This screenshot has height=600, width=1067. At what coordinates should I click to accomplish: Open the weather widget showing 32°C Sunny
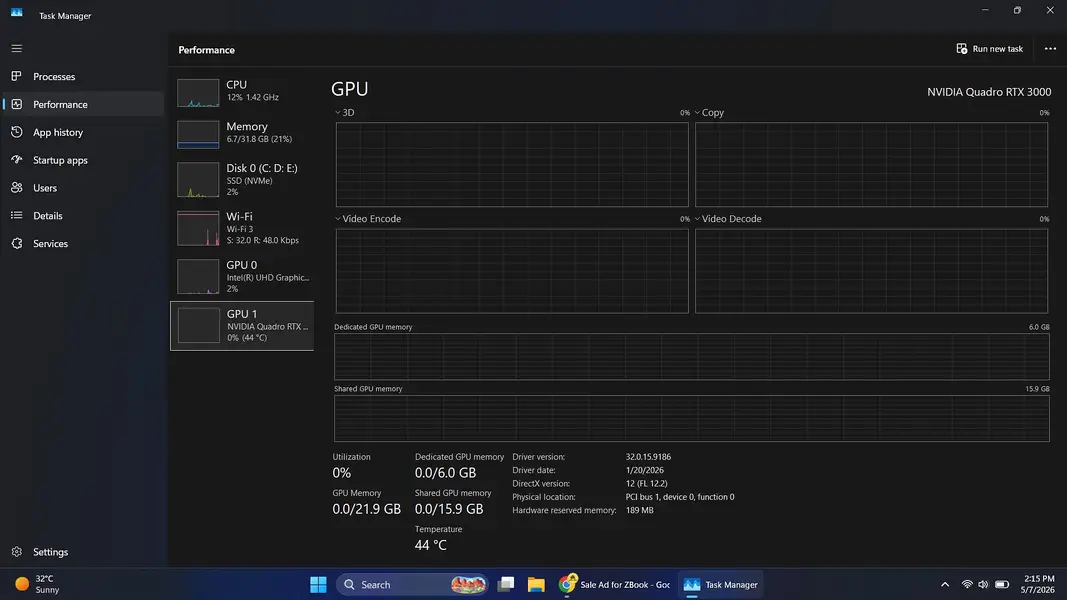coord(37,584)
